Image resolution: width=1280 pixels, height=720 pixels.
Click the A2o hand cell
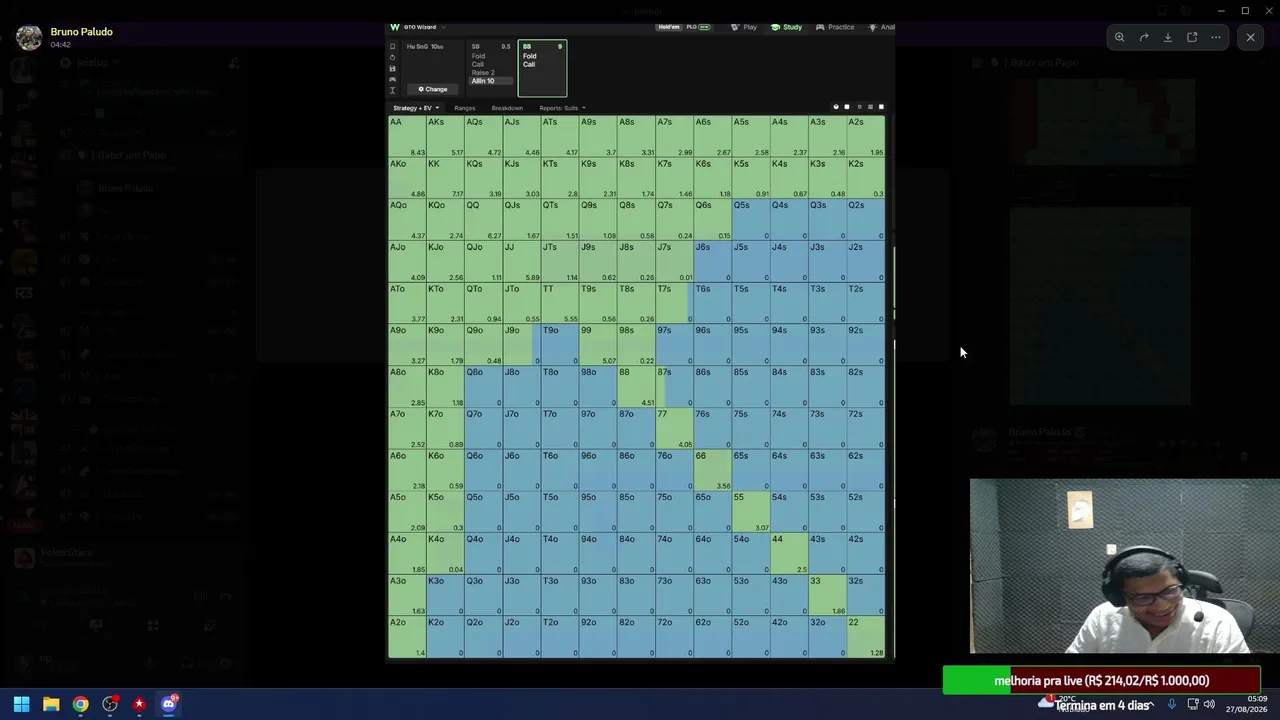click(x=407, y=637)
